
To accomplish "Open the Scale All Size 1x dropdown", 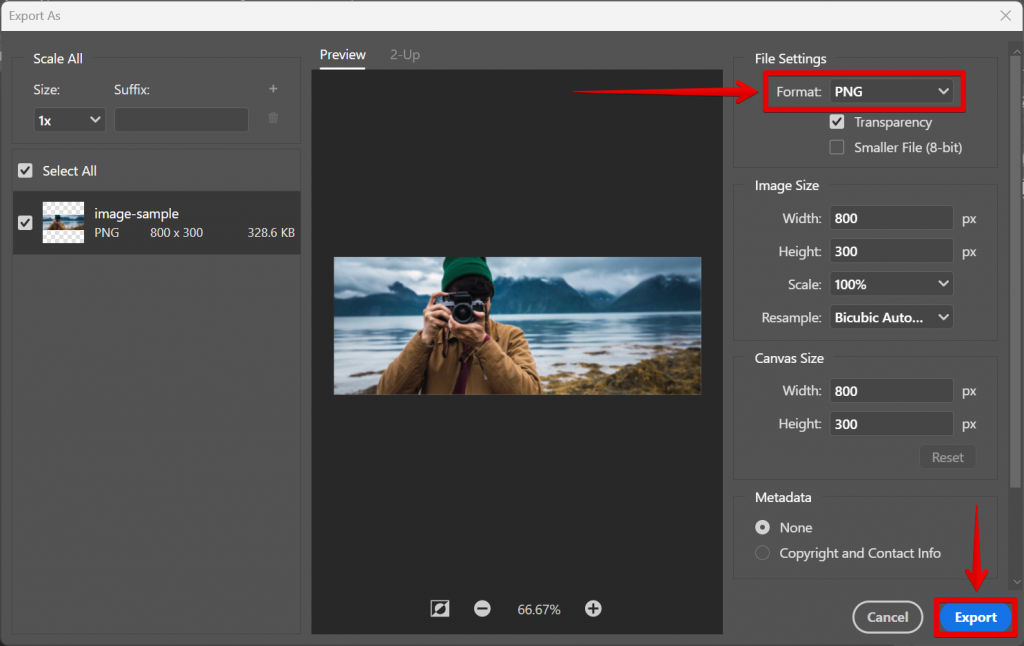I will click(70, 120).
